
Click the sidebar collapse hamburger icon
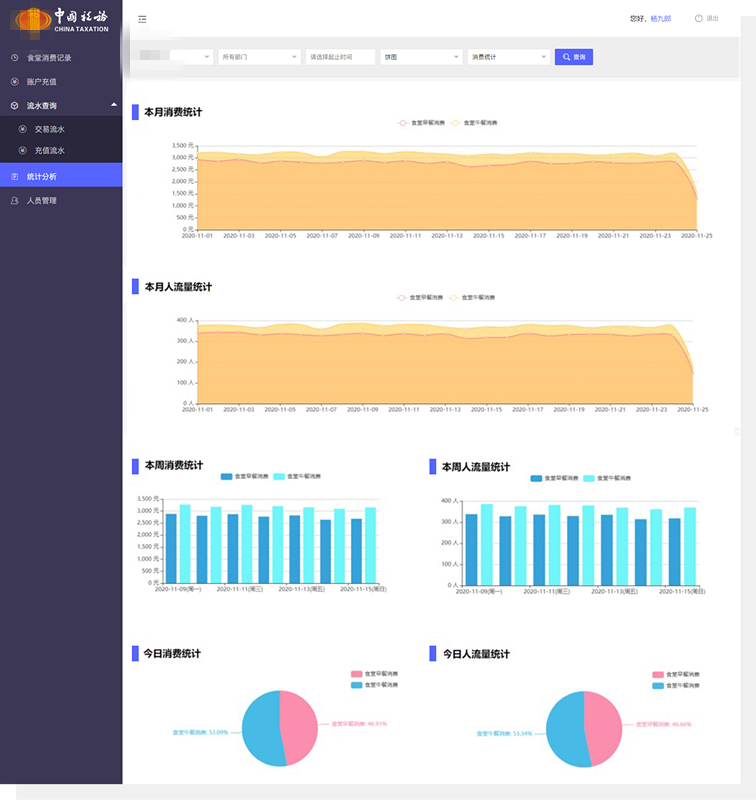143,19
